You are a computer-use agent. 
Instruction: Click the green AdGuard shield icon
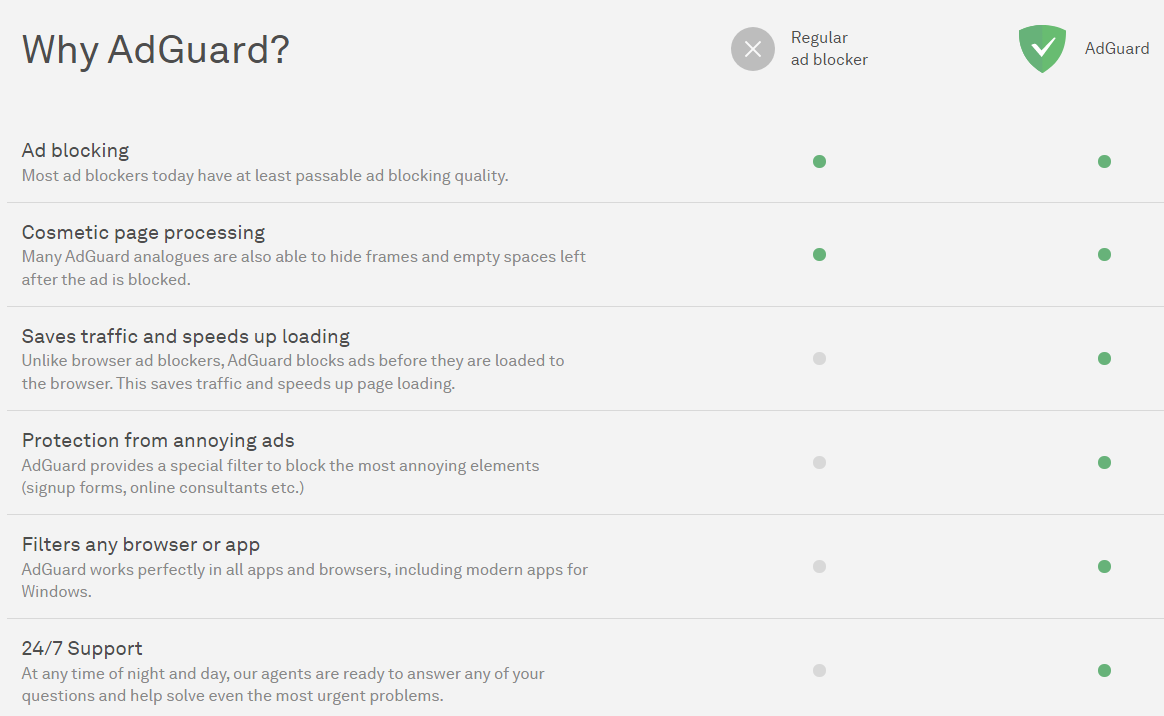coord(1042,49)
